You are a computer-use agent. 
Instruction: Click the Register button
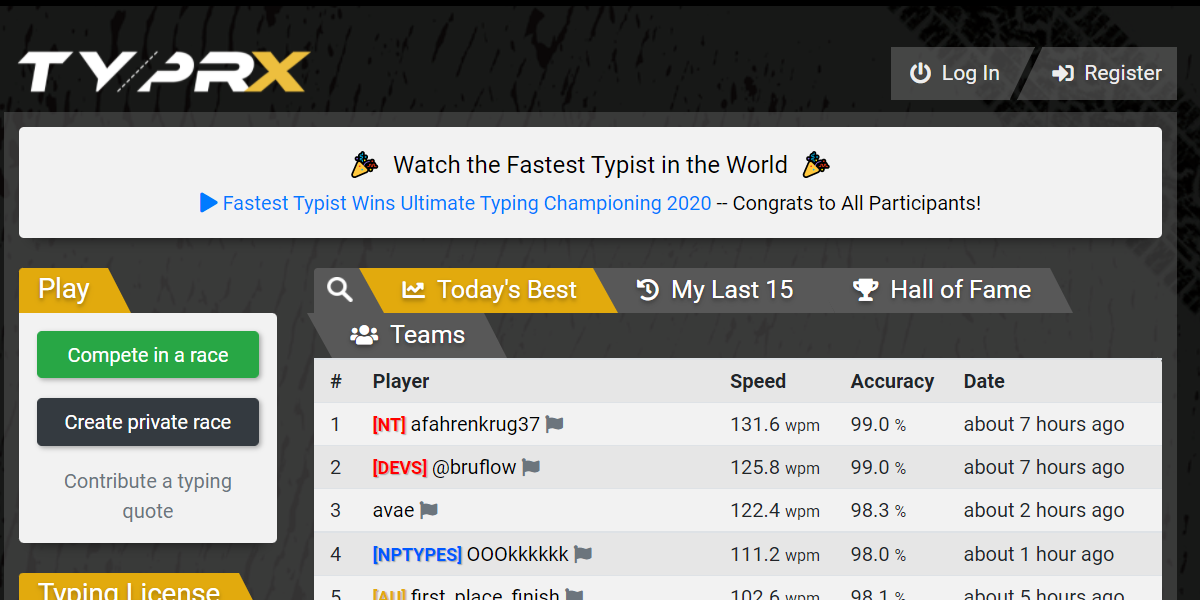[x=1107, y=73]
